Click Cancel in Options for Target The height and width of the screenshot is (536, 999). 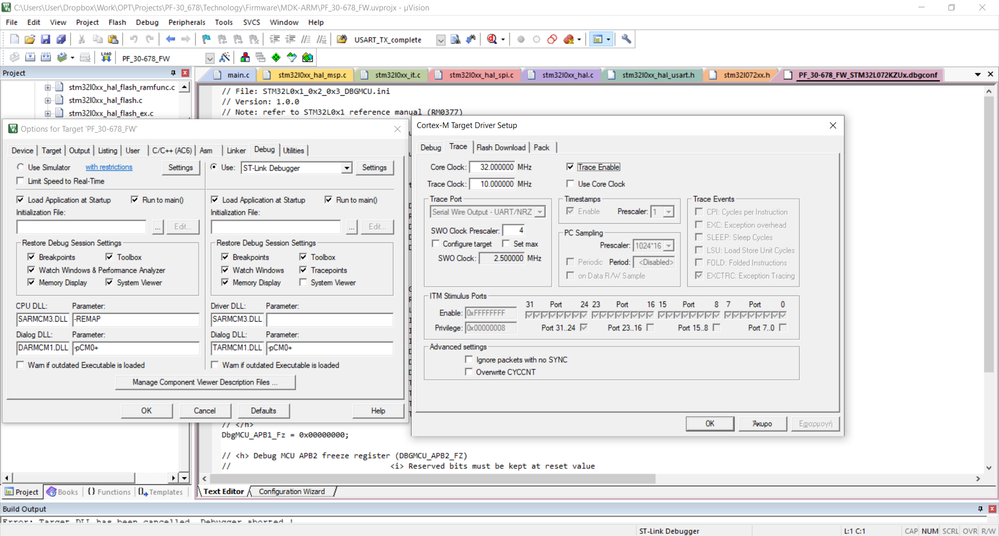coord(205,411)
